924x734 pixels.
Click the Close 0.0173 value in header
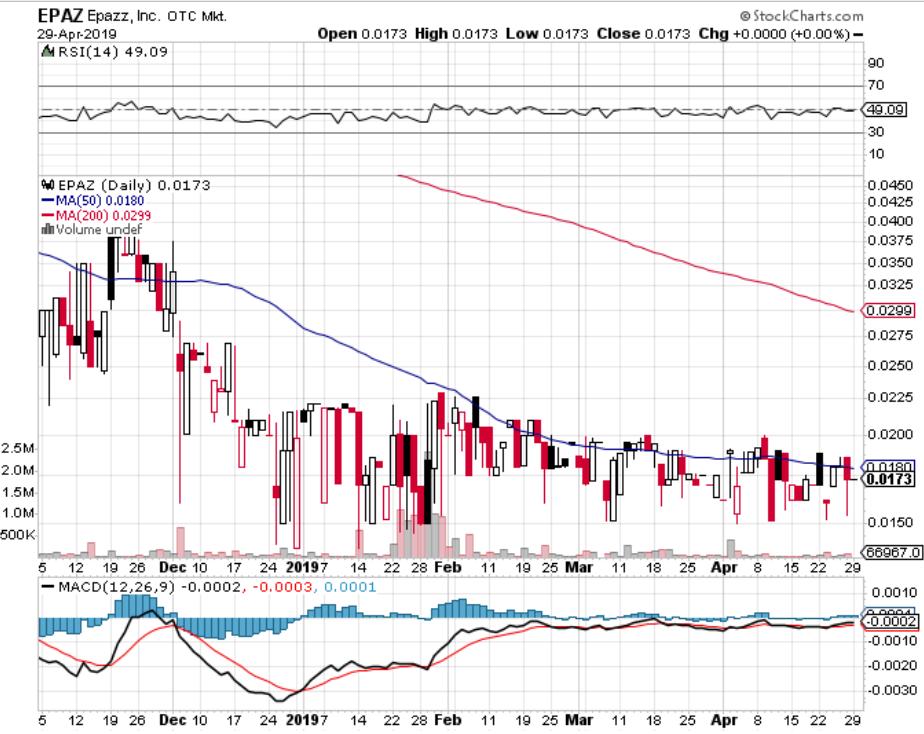(x=643, y=34)
